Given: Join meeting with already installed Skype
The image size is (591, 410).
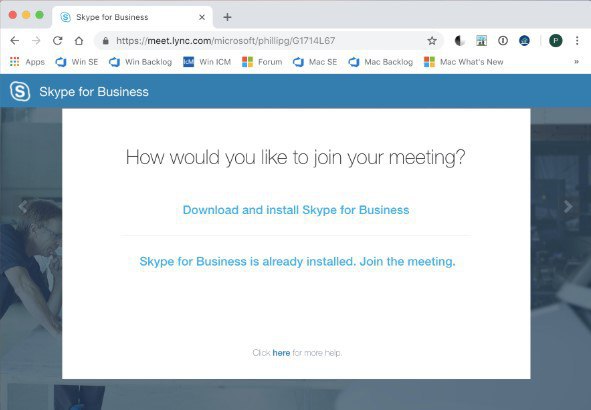Looking at the screenshot, I should 297,262.
